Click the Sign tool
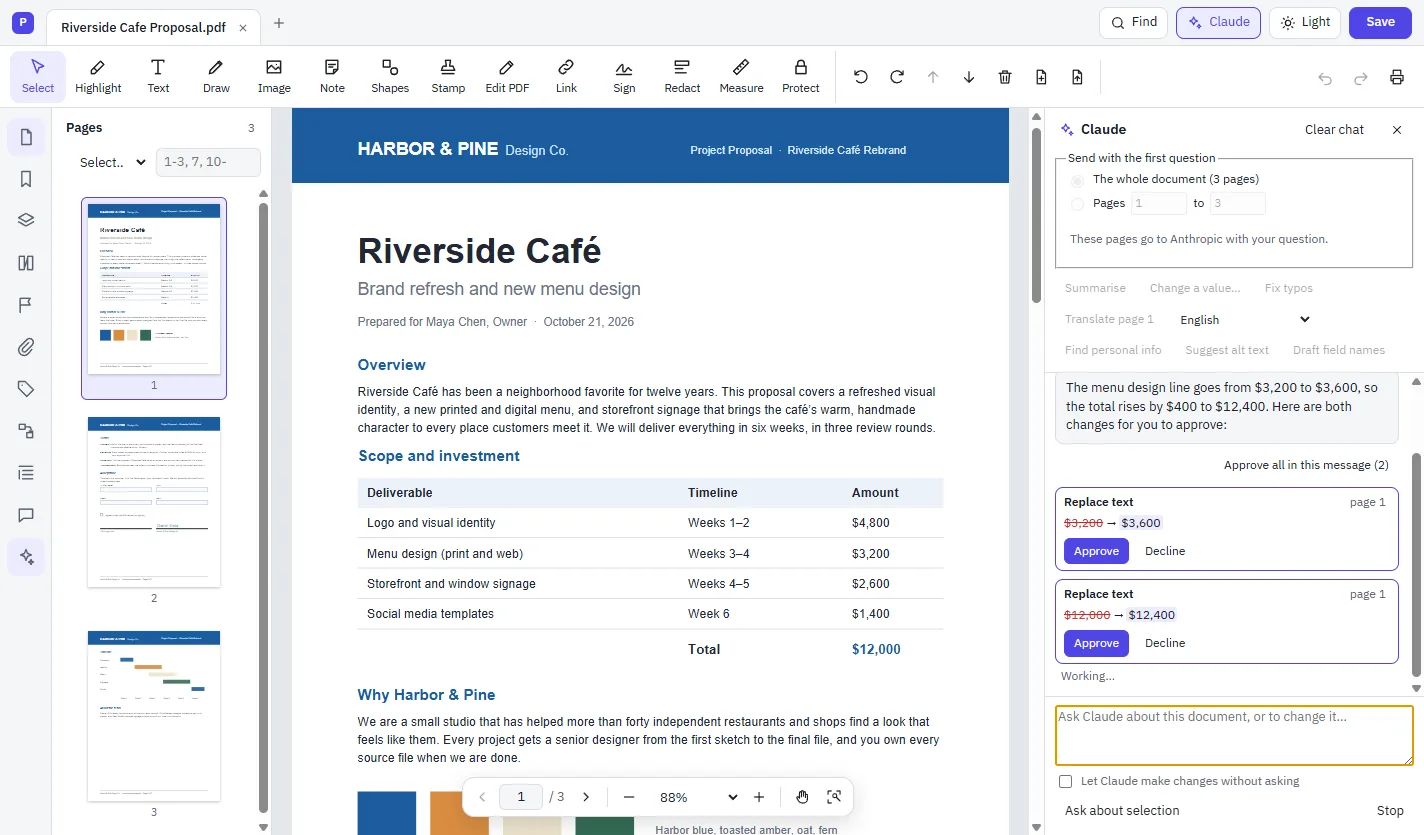 pos(624,77)
